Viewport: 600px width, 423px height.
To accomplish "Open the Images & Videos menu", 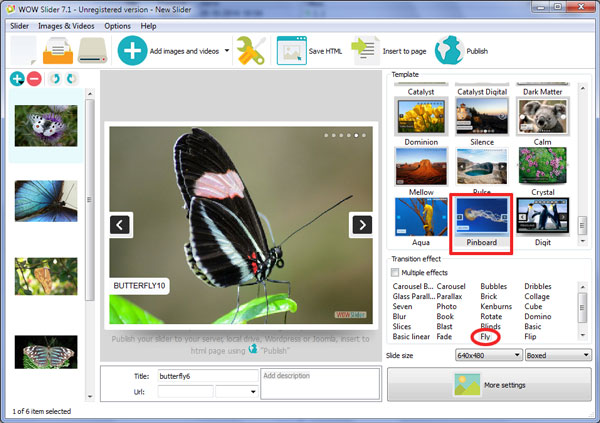I will [x=66, y=26].
